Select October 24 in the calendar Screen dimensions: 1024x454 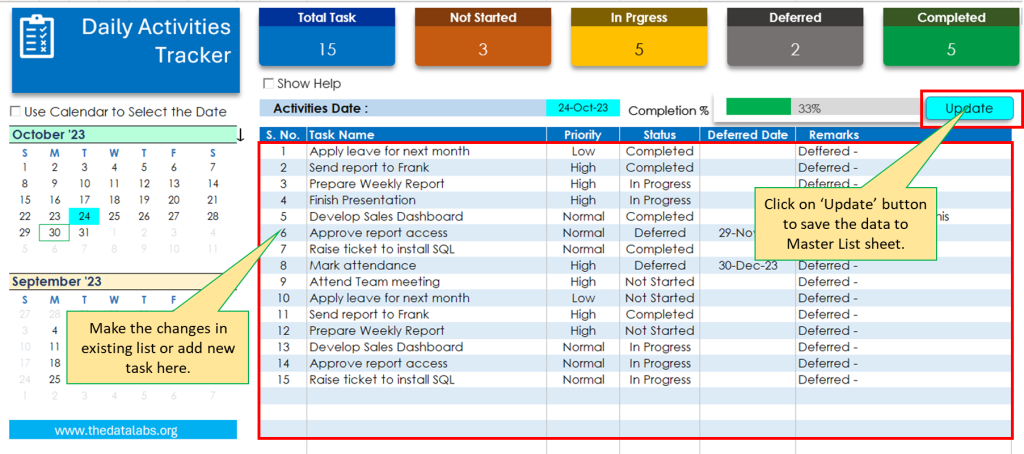pos(84,216)
